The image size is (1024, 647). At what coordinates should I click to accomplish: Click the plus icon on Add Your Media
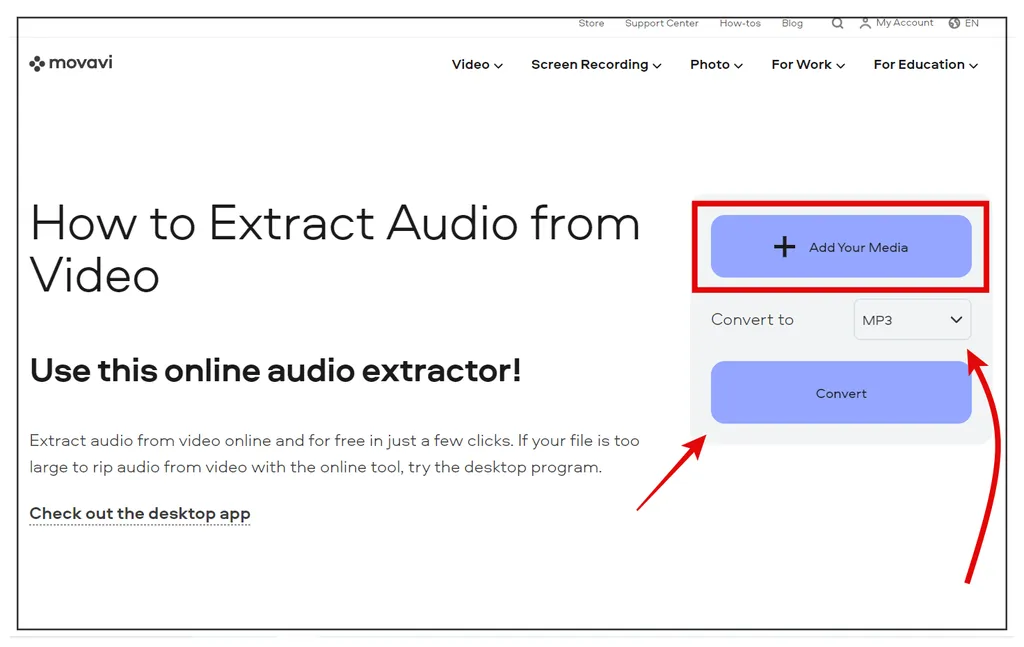[785, 247]
